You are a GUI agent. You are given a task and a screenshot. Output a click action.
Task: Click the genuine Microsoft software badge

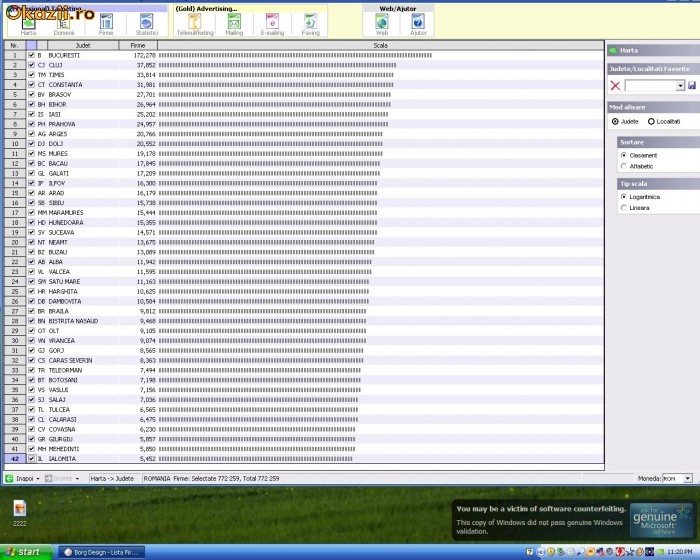(661, 520)
